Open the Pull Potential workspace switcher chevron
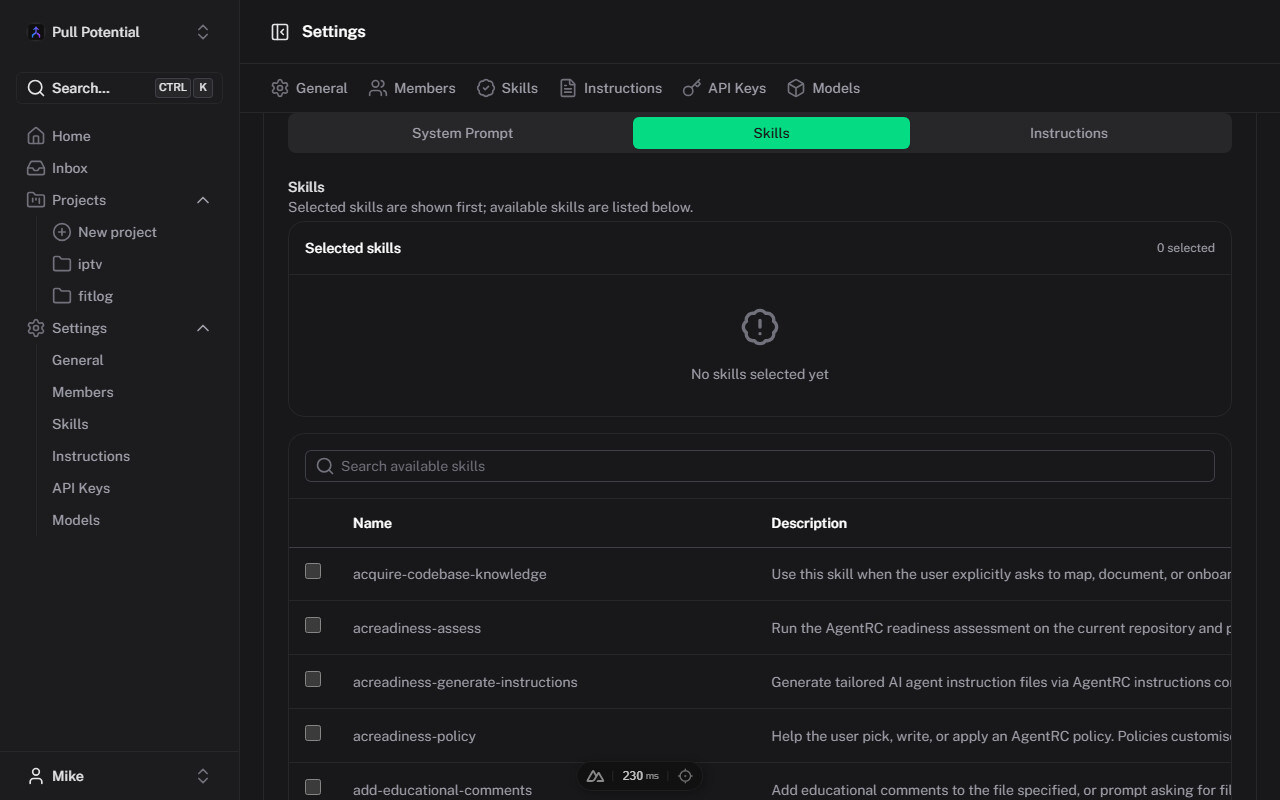Screen dimensions: 1280x800 pyautogui.click(x=203, y=32)
